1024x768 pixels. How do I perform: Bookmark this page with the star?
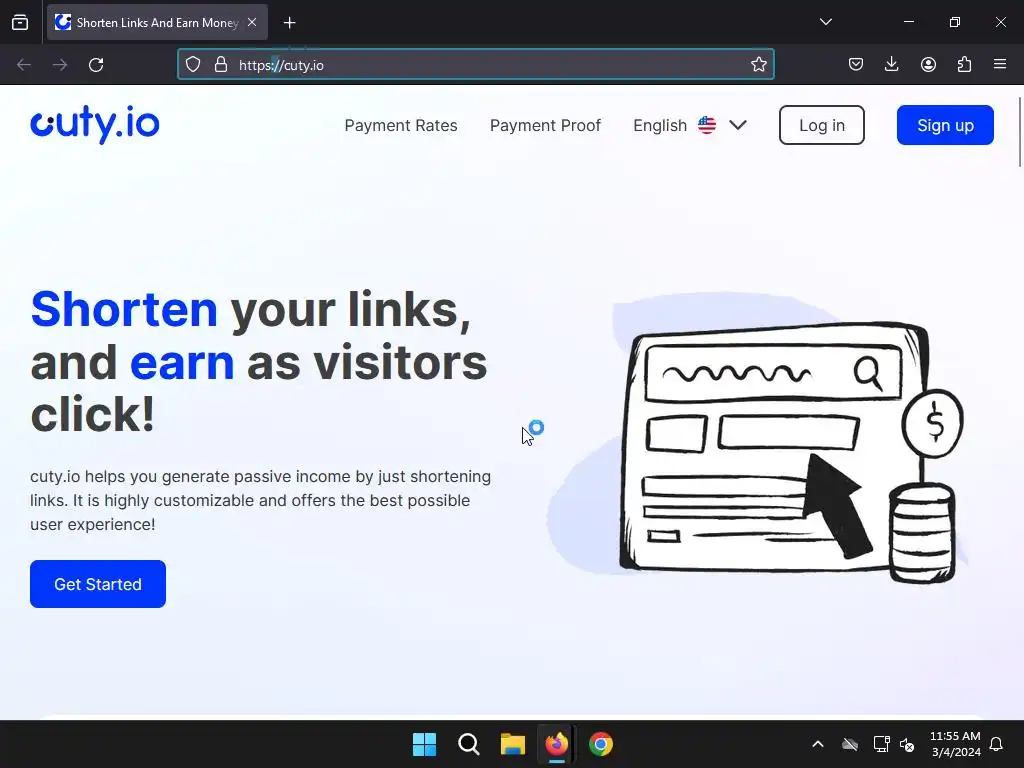(758, 65)
